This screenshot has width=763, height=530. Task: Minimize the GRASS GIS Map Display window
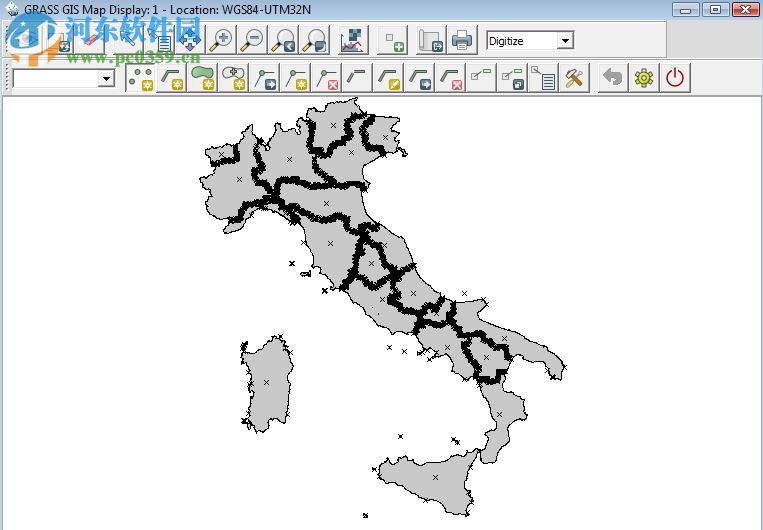coord(686,10)
